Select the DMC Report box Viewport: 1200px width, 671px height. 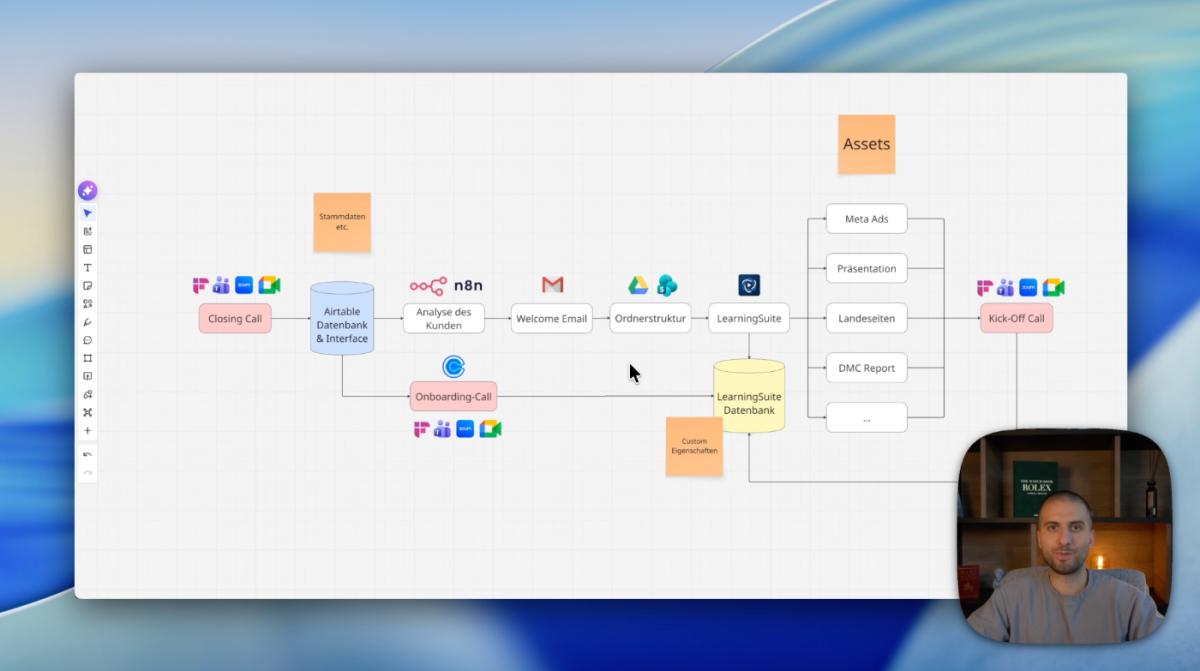point(866,368)
